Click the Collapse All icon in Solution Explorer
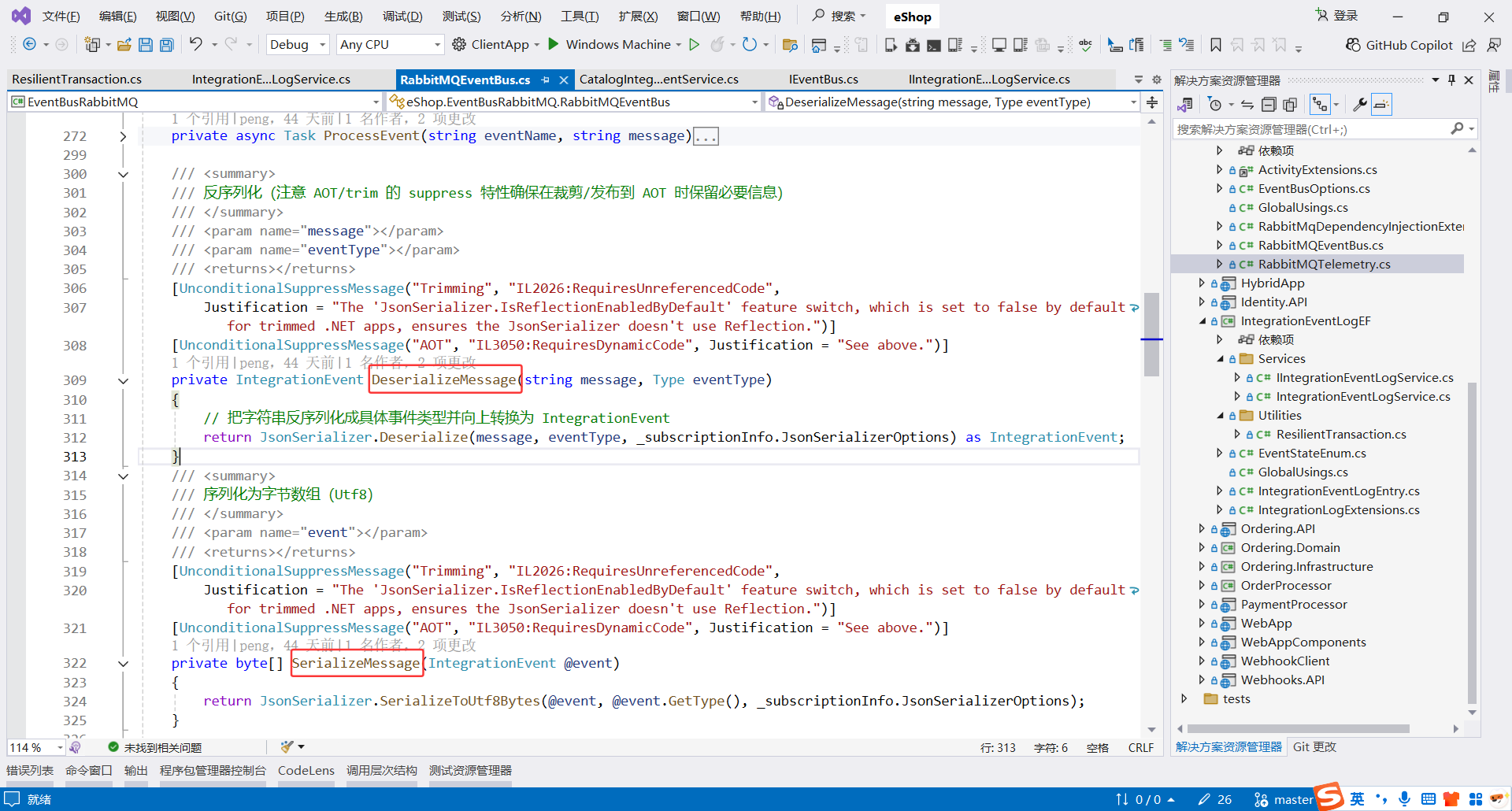1512x811 pixels. tap(1269, 105)
